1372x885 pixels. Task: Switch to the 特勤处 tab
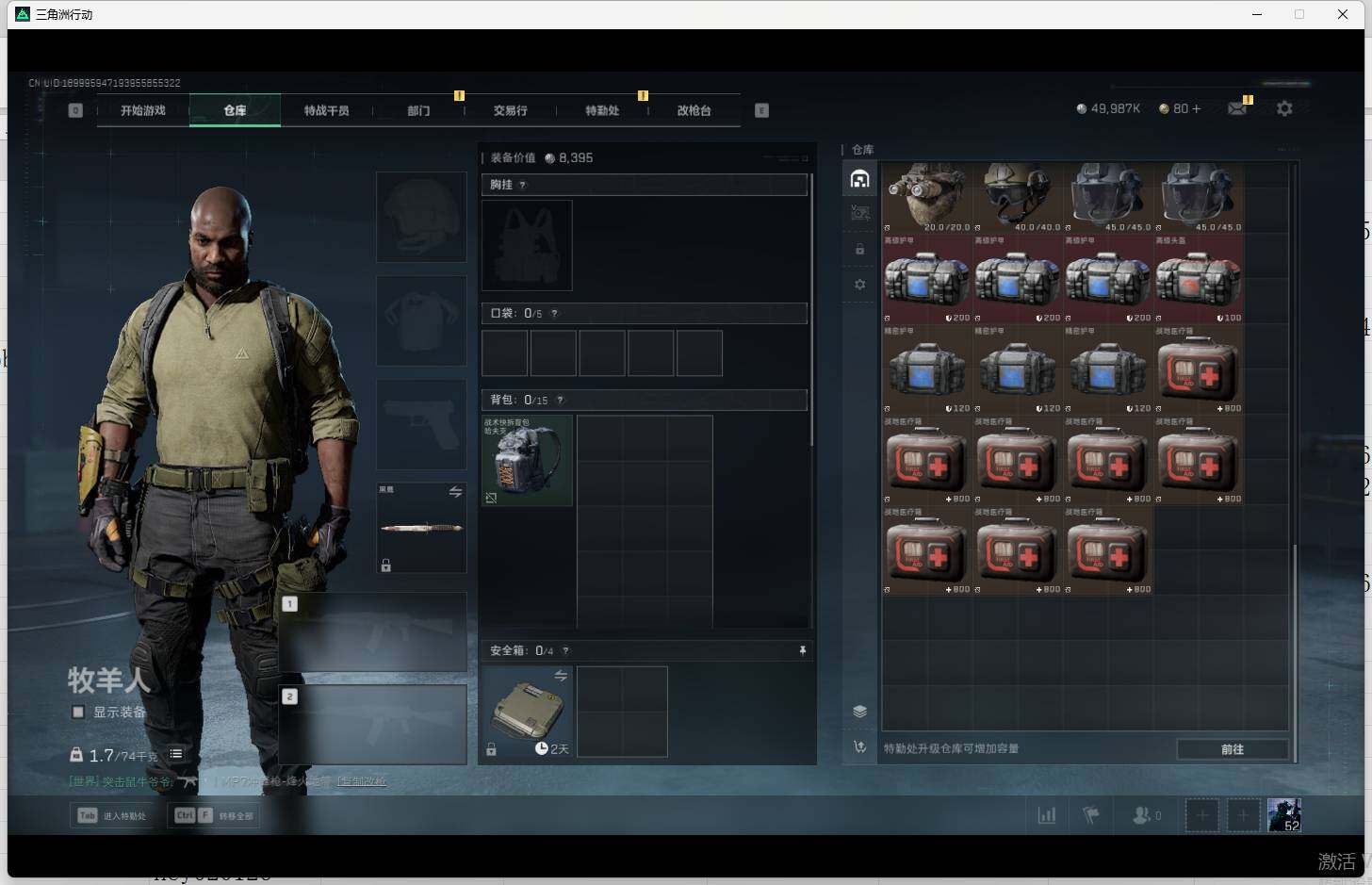[x=602, y=110]
